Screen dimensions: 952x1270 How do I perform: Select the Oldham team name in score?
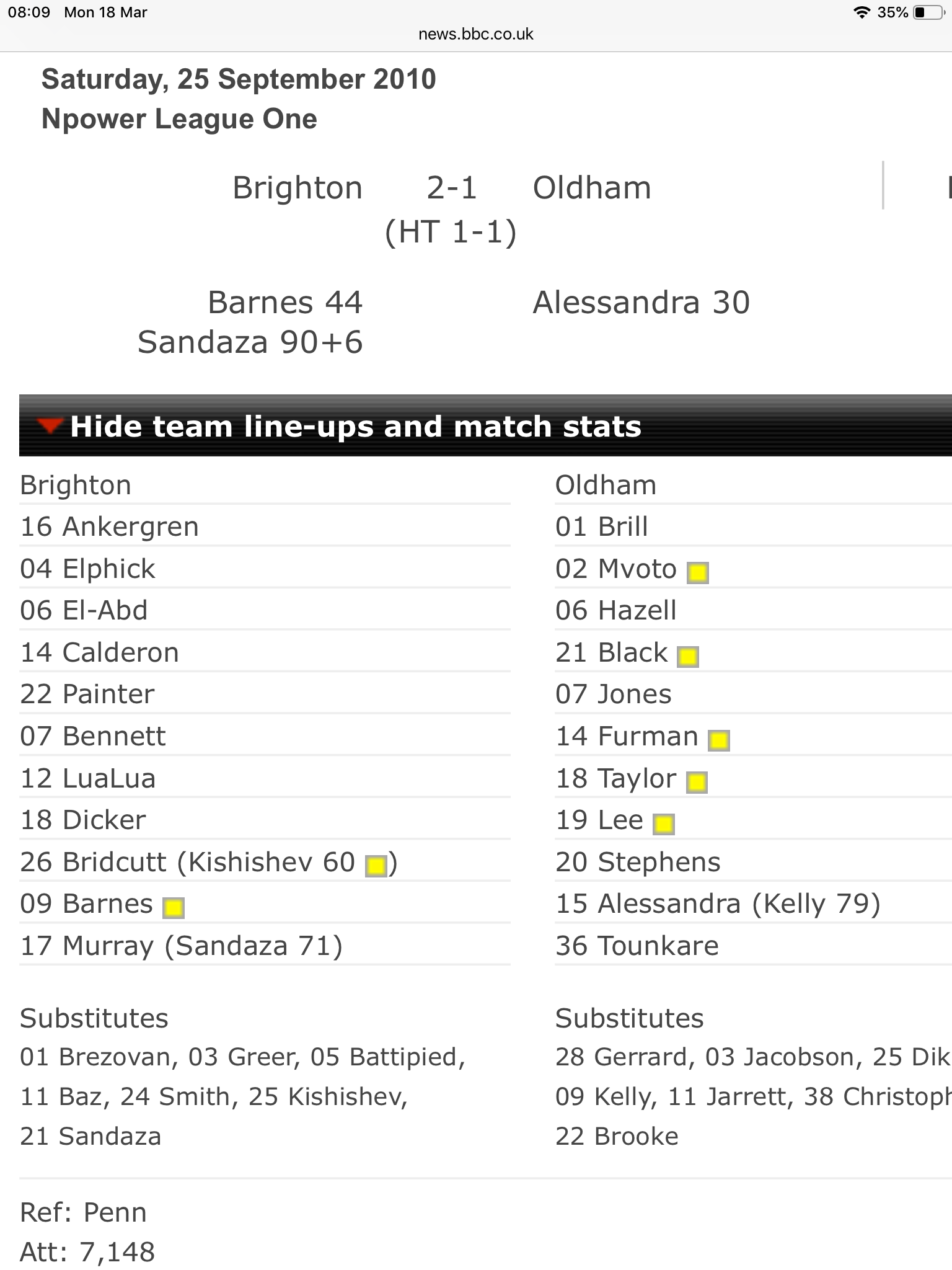point(592,188)
